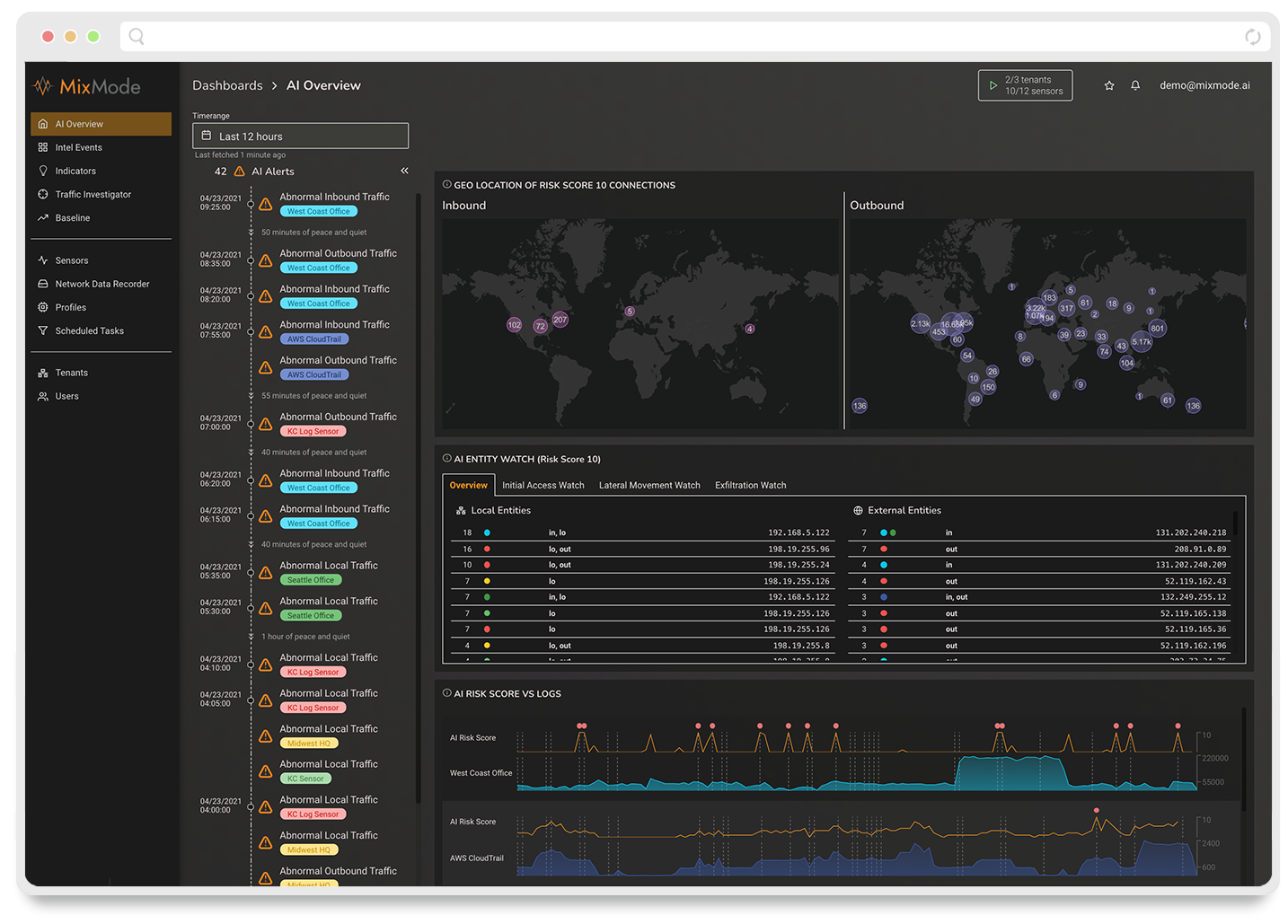This screenshot has width=1288, height=924.
Task: Click the AI Alerts warning triangle icon
Action: click(239, 172)
